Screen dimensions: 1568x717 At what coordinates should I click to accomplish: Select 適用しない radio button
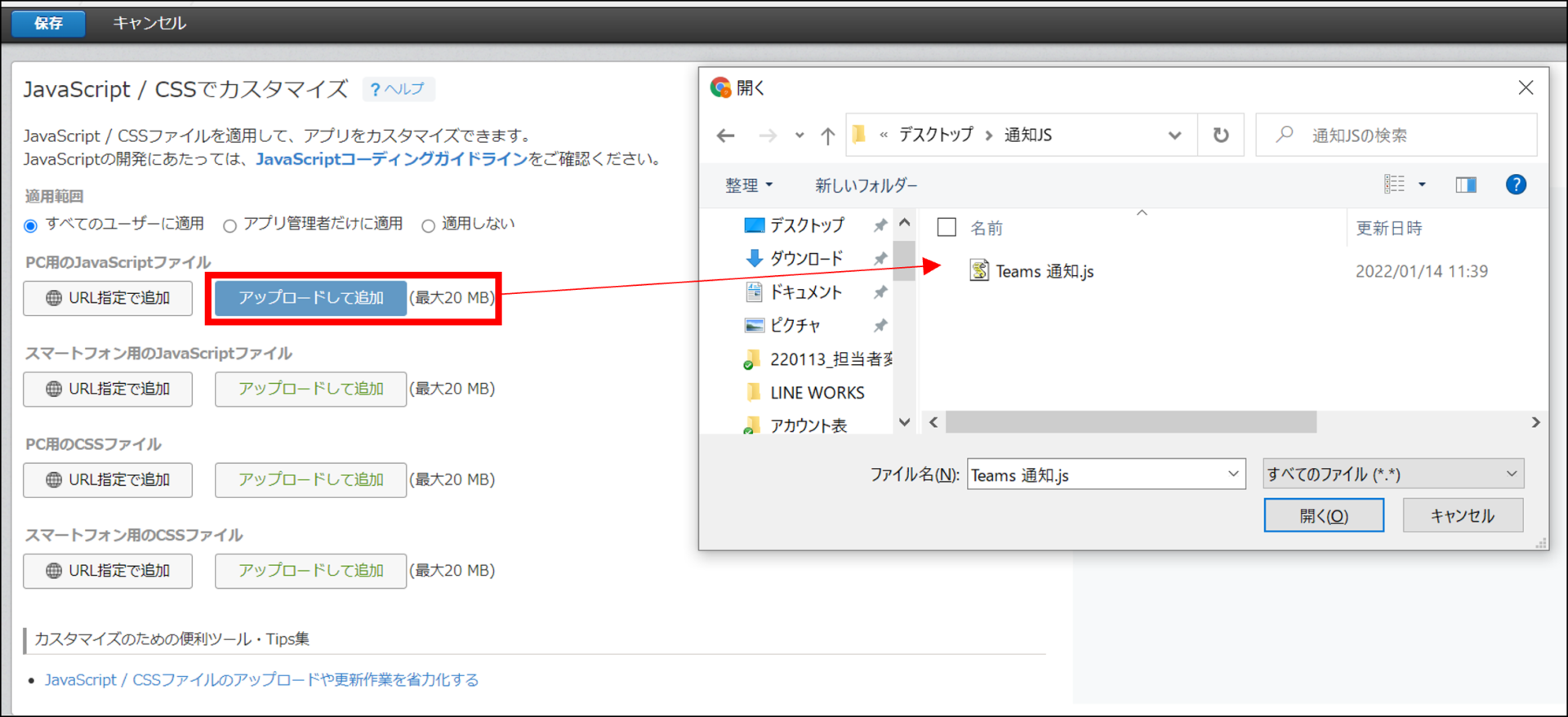coord(428,225)
